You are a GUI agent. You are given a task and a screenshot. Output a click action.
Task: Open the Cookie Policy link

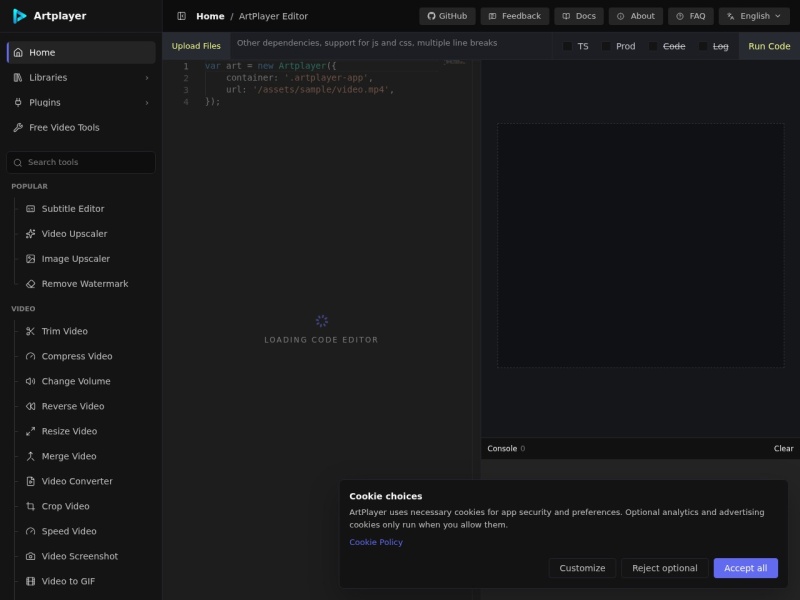coord(376,542)
